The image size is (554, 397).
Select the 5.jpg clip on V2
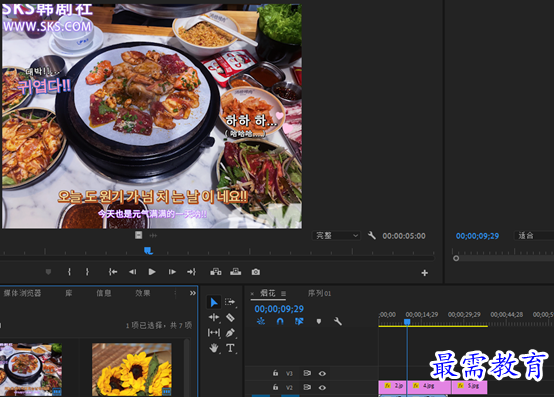pos(470,387)
